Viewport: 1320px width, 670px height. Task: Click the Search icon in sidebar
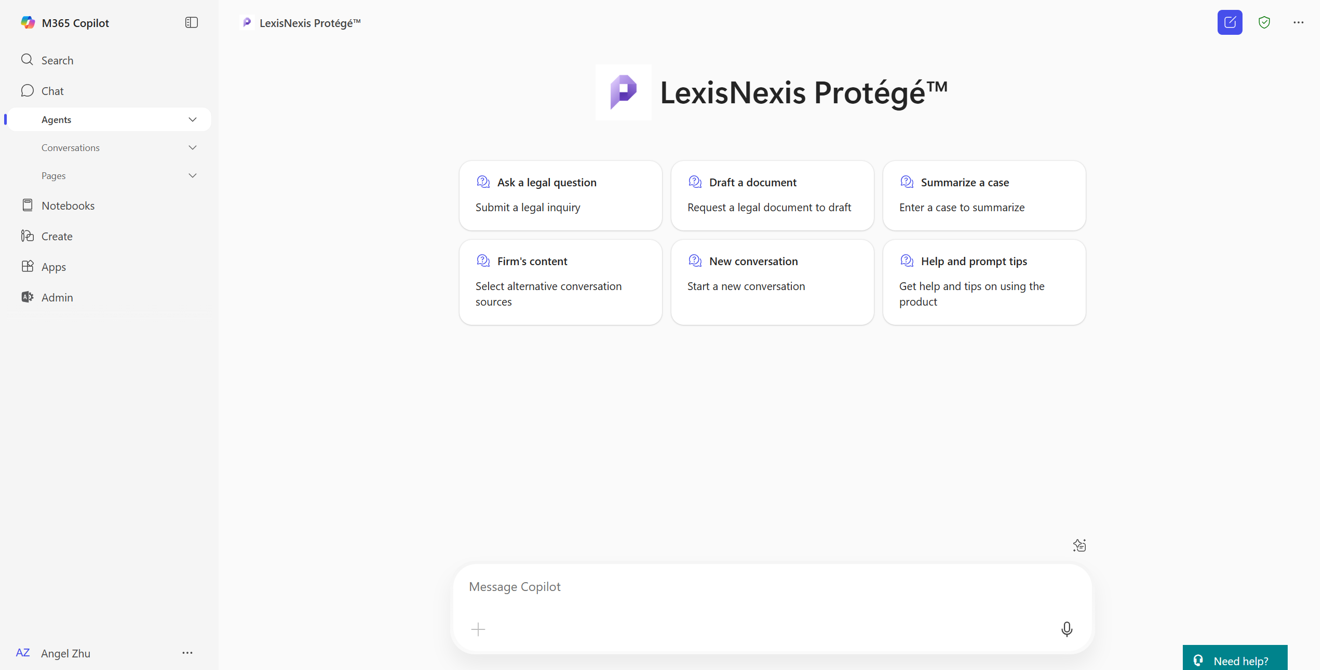[x=27, y=60]
